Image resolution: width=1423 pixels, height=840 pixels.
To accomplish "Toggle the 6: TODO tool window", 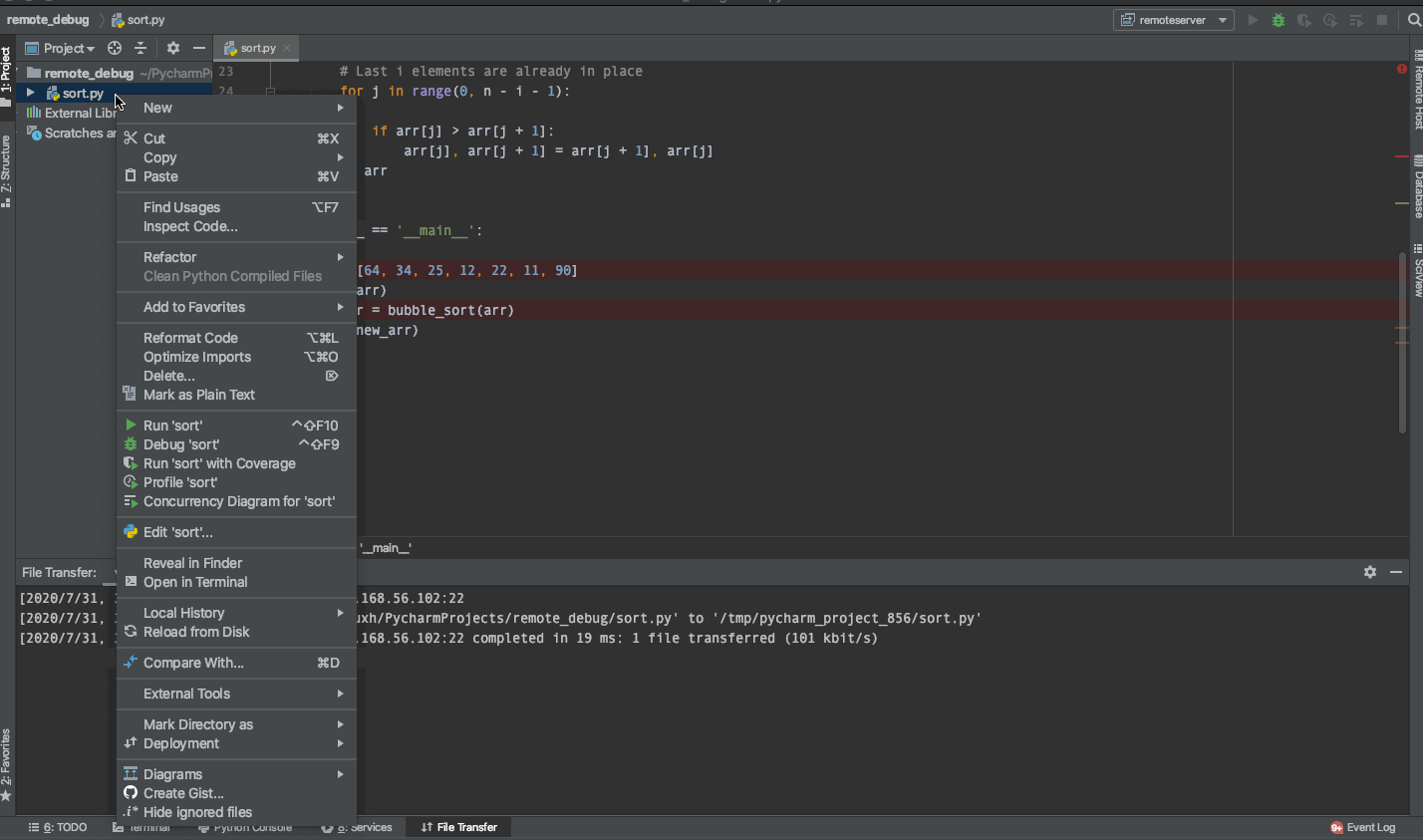I will [58, 828].
